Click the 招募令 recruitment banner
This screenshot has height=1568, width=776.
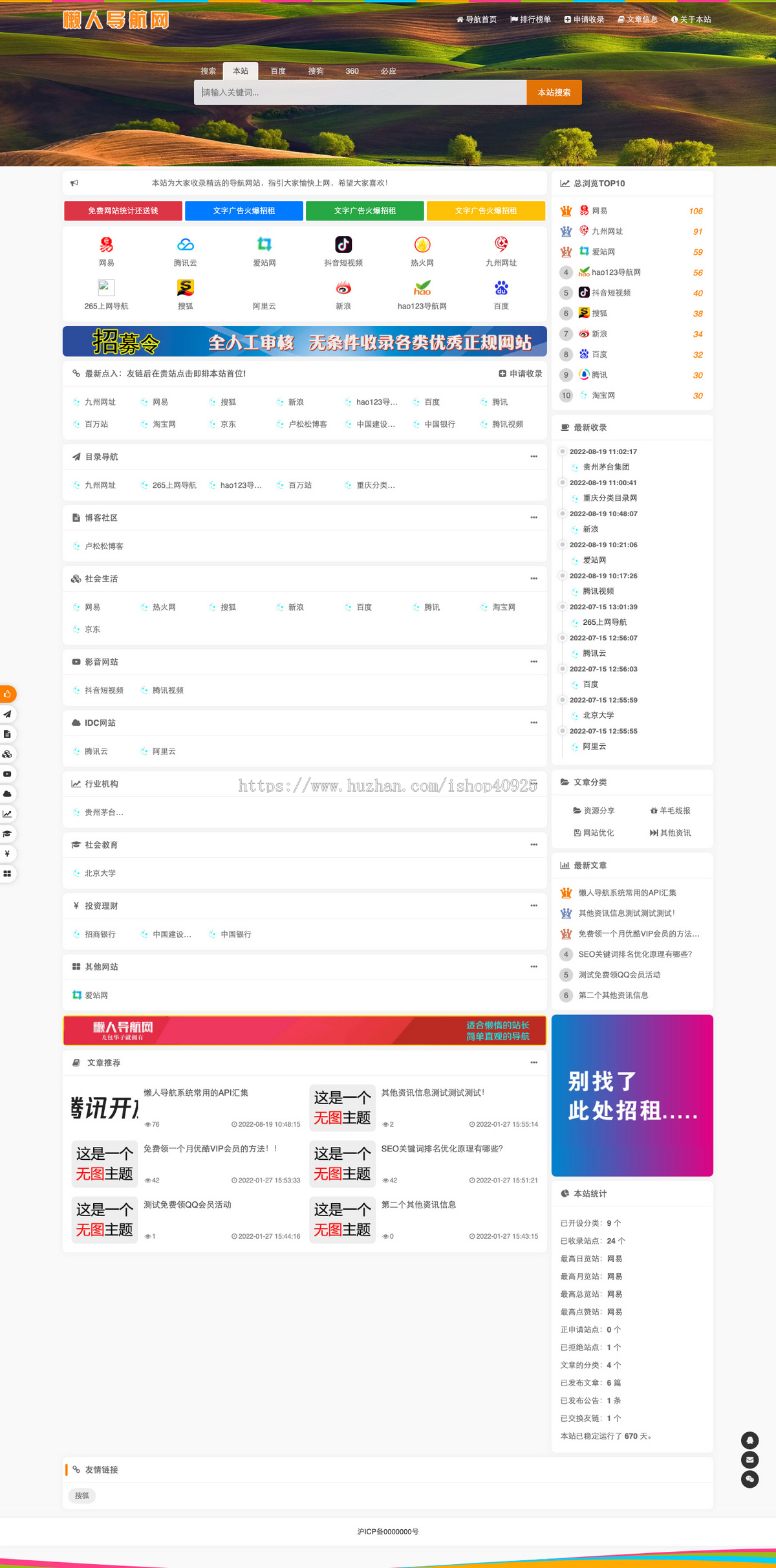click(x=305, y=342)
